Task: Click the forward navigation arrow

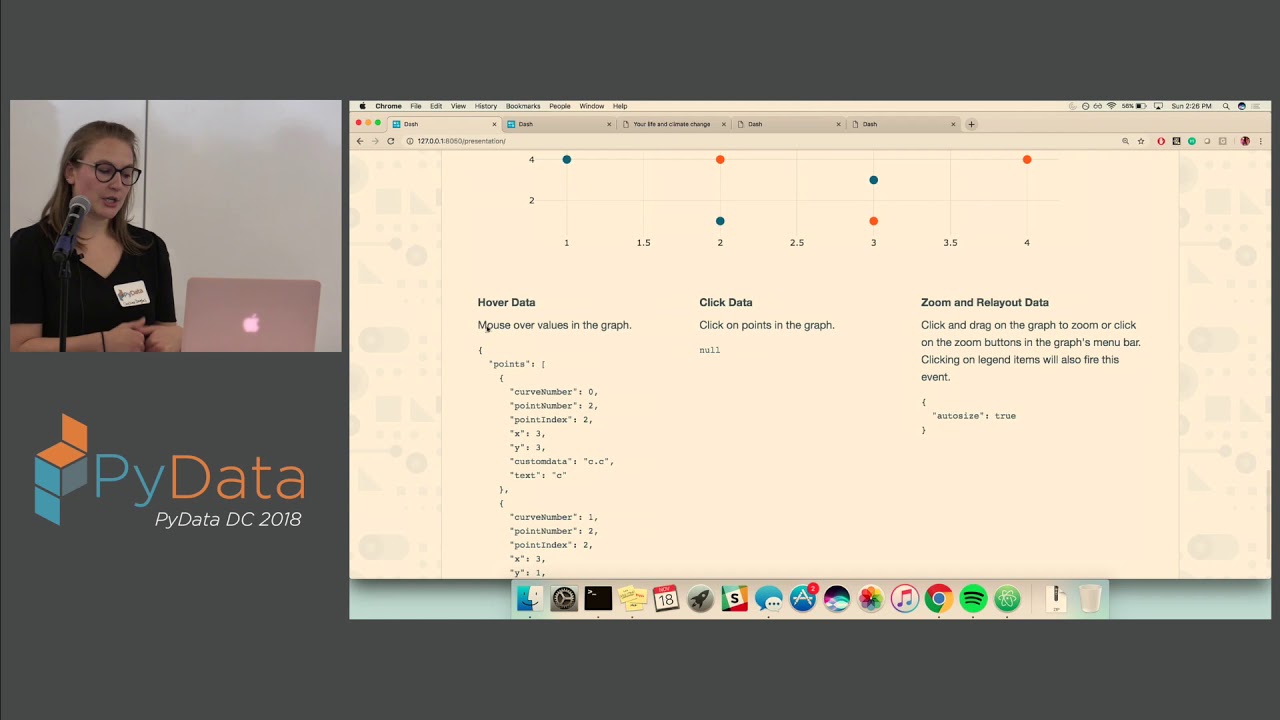Action: [375, 141]
